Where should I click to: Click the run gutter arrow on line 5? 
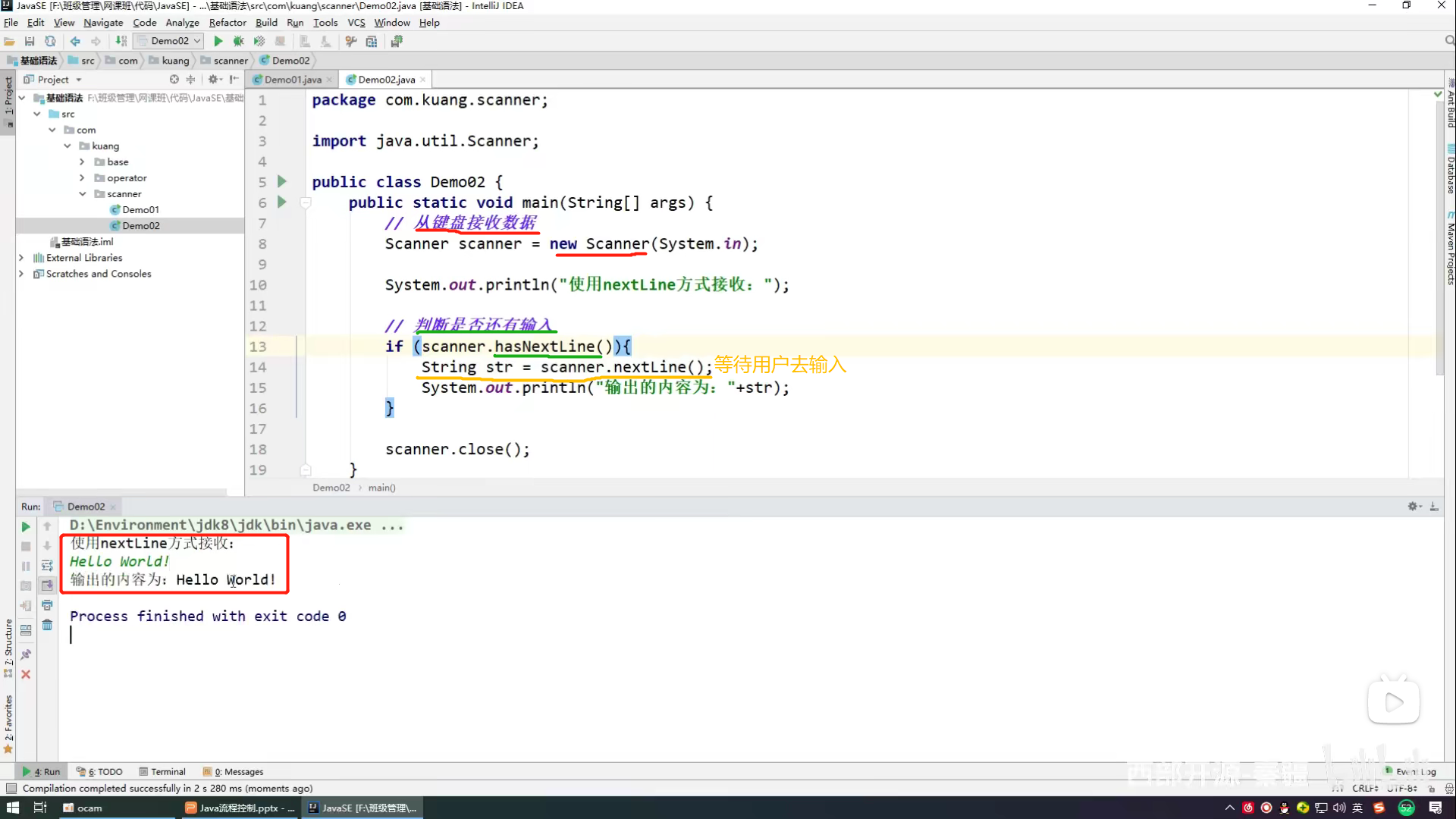(x=282, y=182)
